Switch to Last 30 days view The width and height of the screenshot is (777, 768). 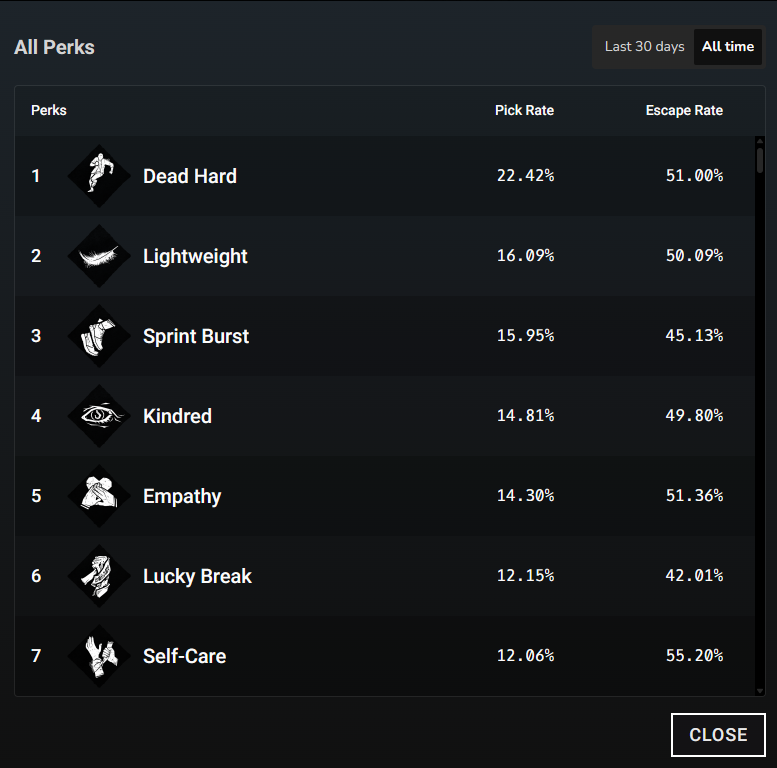tap(644, 47)
